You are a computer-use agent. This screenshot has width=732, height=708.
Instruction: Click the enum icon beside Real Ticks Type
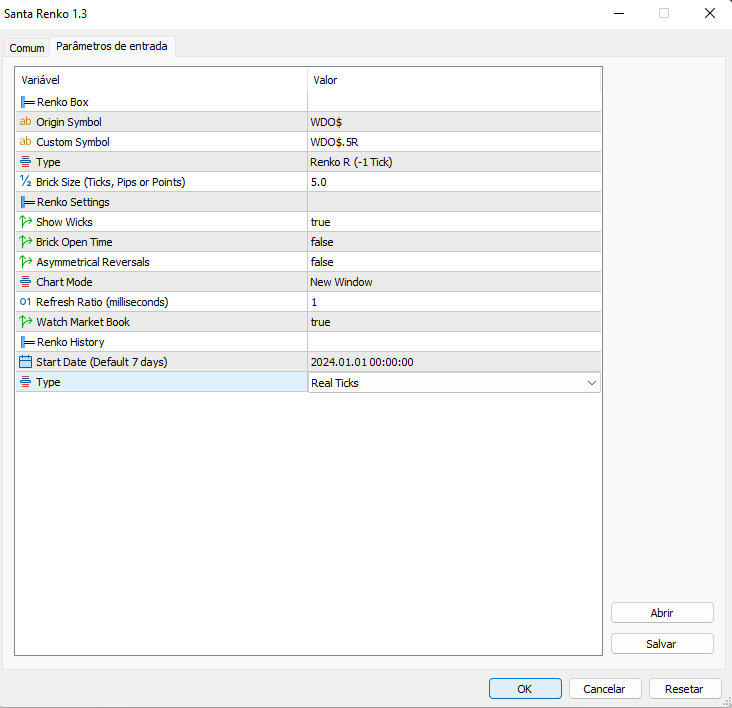click(26, 382)
